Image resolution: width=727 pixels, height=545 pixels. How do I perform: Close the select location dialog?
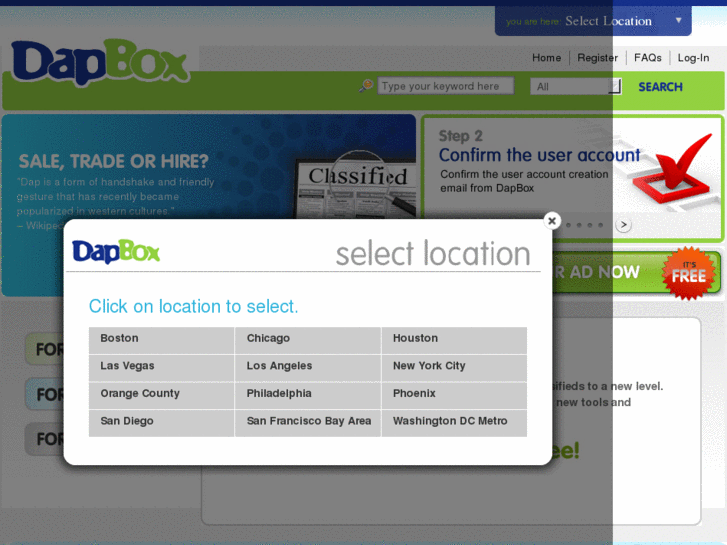pyautogui.click(x=552, y=221)
